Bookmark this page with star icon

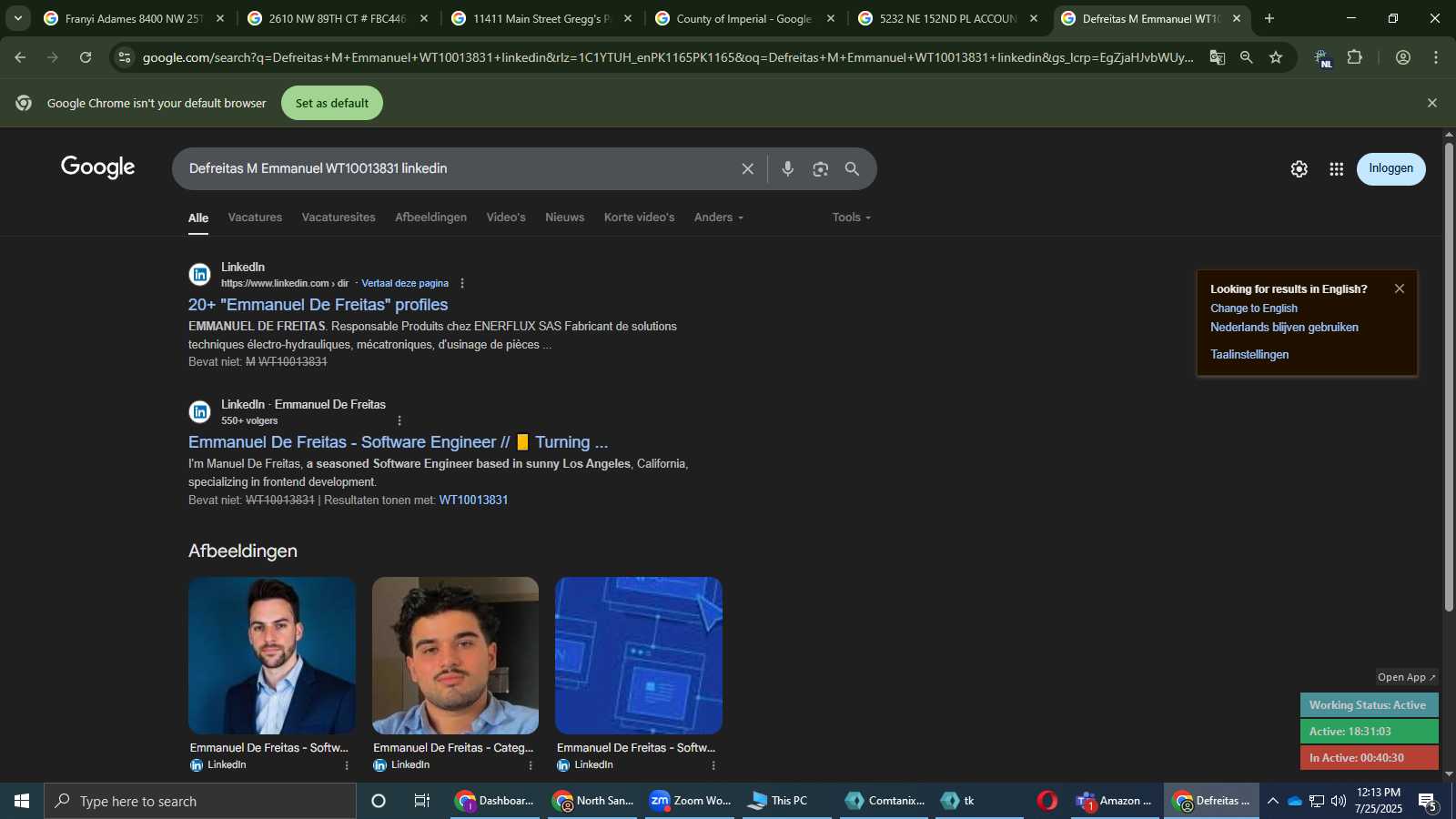coord(1276,57)
